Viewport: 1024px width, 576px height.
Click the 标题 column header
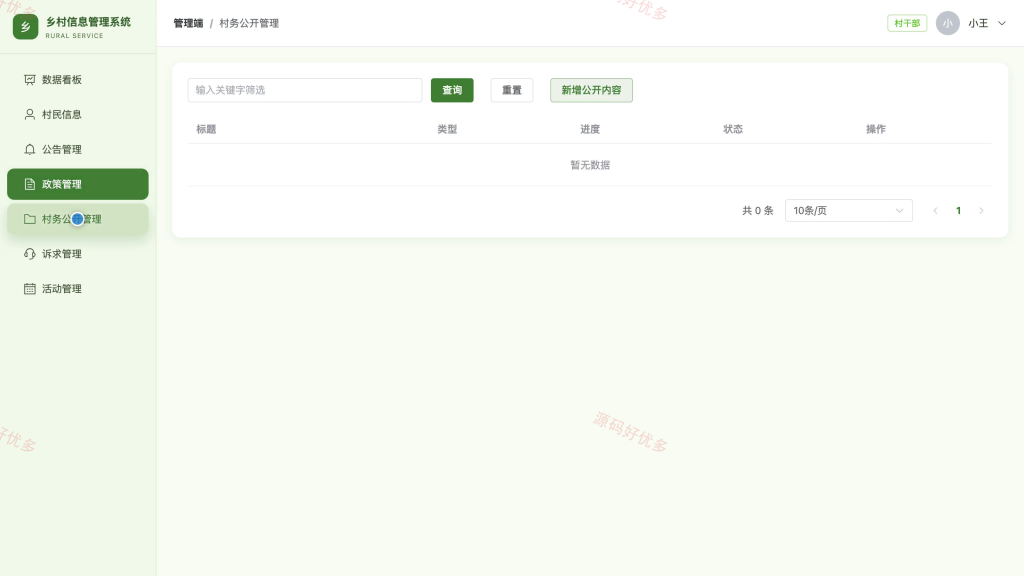(x=206, y=129)
